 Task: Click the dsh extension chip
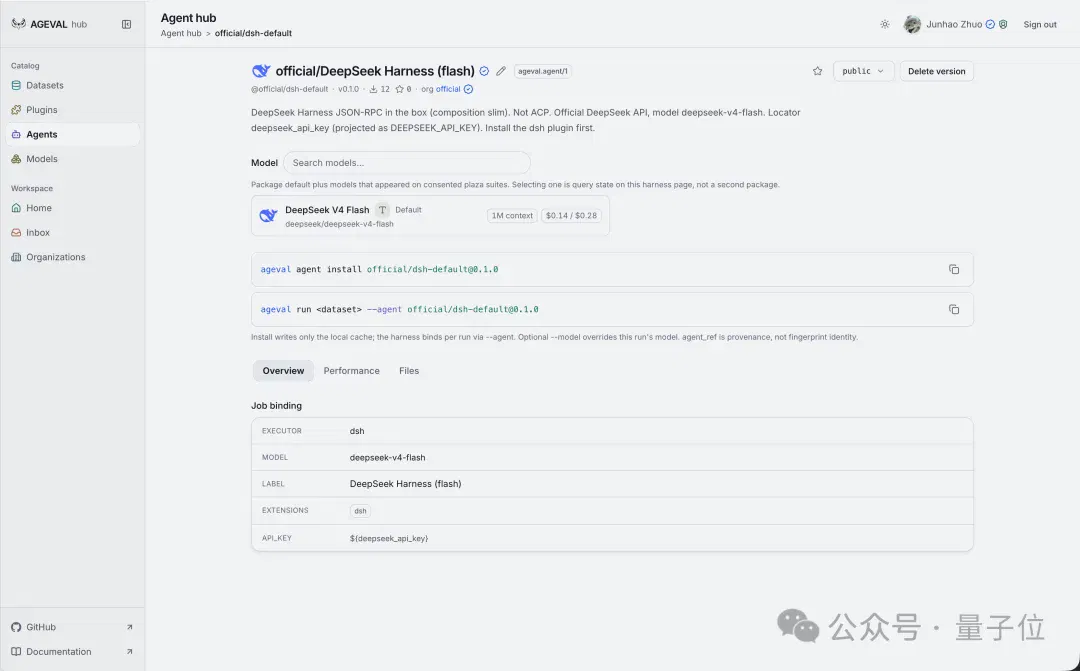360,511
